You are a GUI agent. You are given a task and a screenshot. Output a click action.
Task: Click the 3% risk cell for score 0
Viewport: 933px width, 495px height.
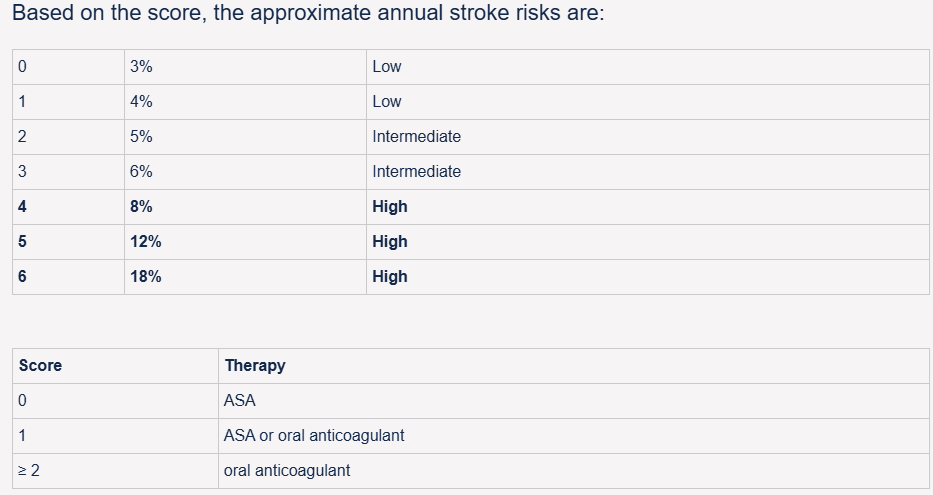pyautogui.click(x=245, y=67)
